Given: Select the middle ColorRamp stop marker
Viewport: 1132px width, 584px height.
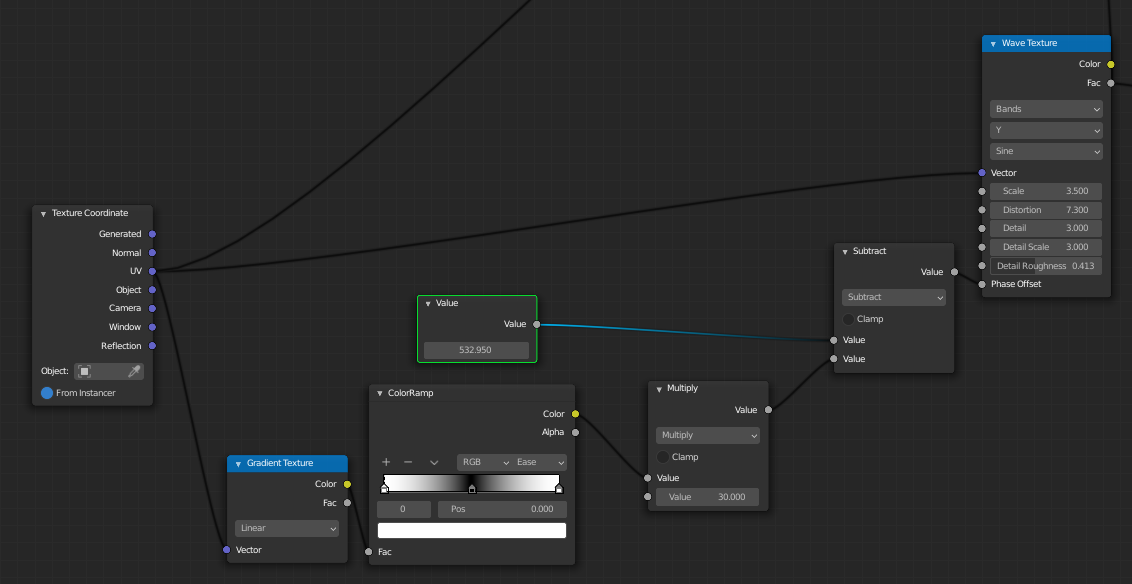Looking at the screenshot, I should tap(472, 489).
